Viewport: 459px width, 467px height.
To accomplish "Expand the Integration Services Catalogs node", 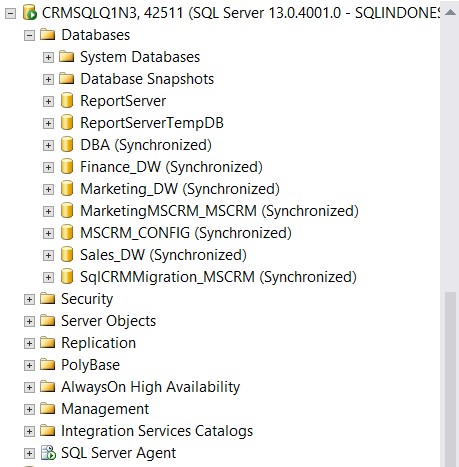I will click(x=29, y=431).
